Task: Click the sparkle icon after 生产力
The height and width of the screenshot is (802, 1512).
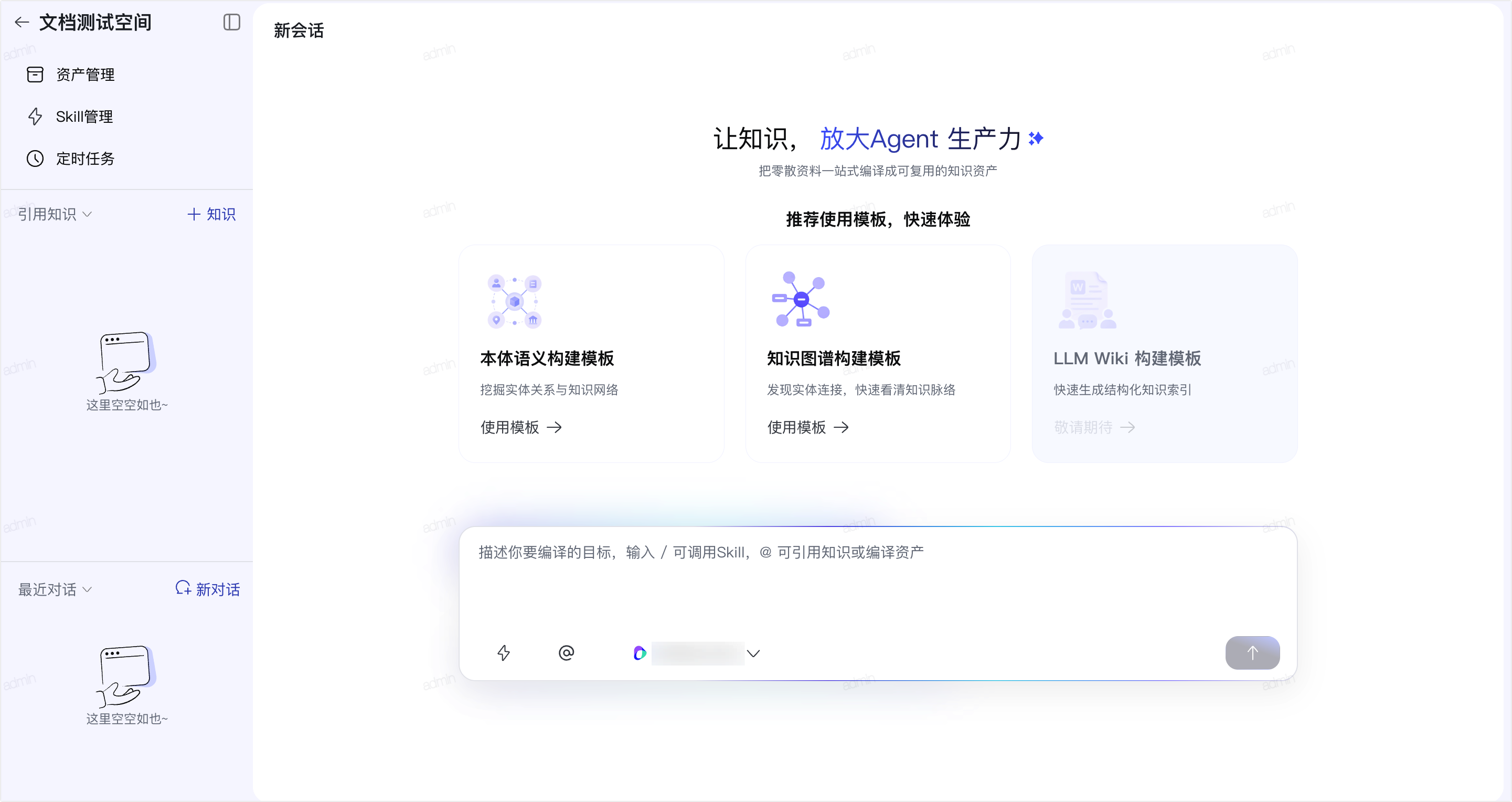Action: pos(1036,138)
